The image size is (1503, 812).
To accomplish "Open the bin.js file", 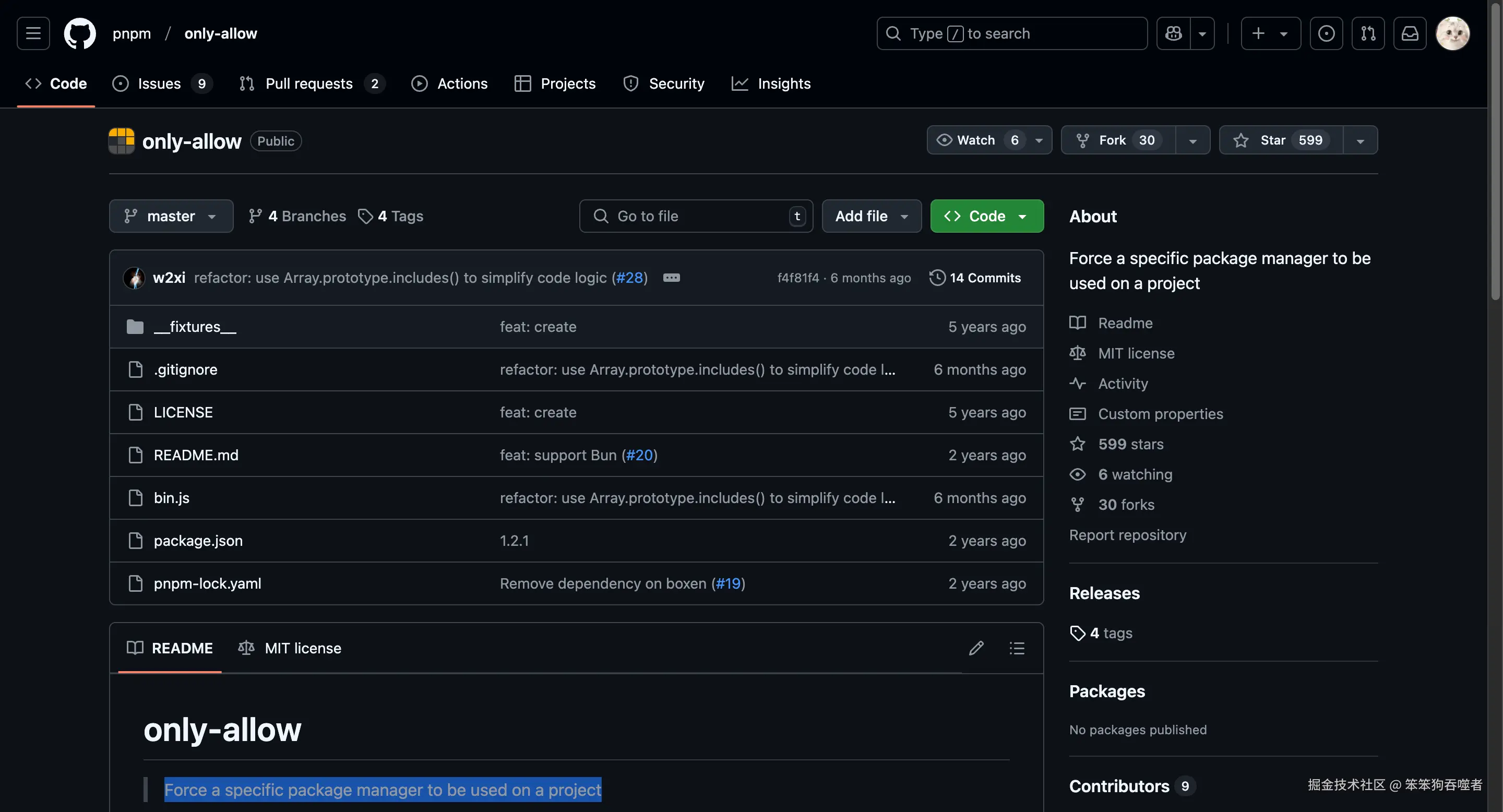I will point(172,497).
